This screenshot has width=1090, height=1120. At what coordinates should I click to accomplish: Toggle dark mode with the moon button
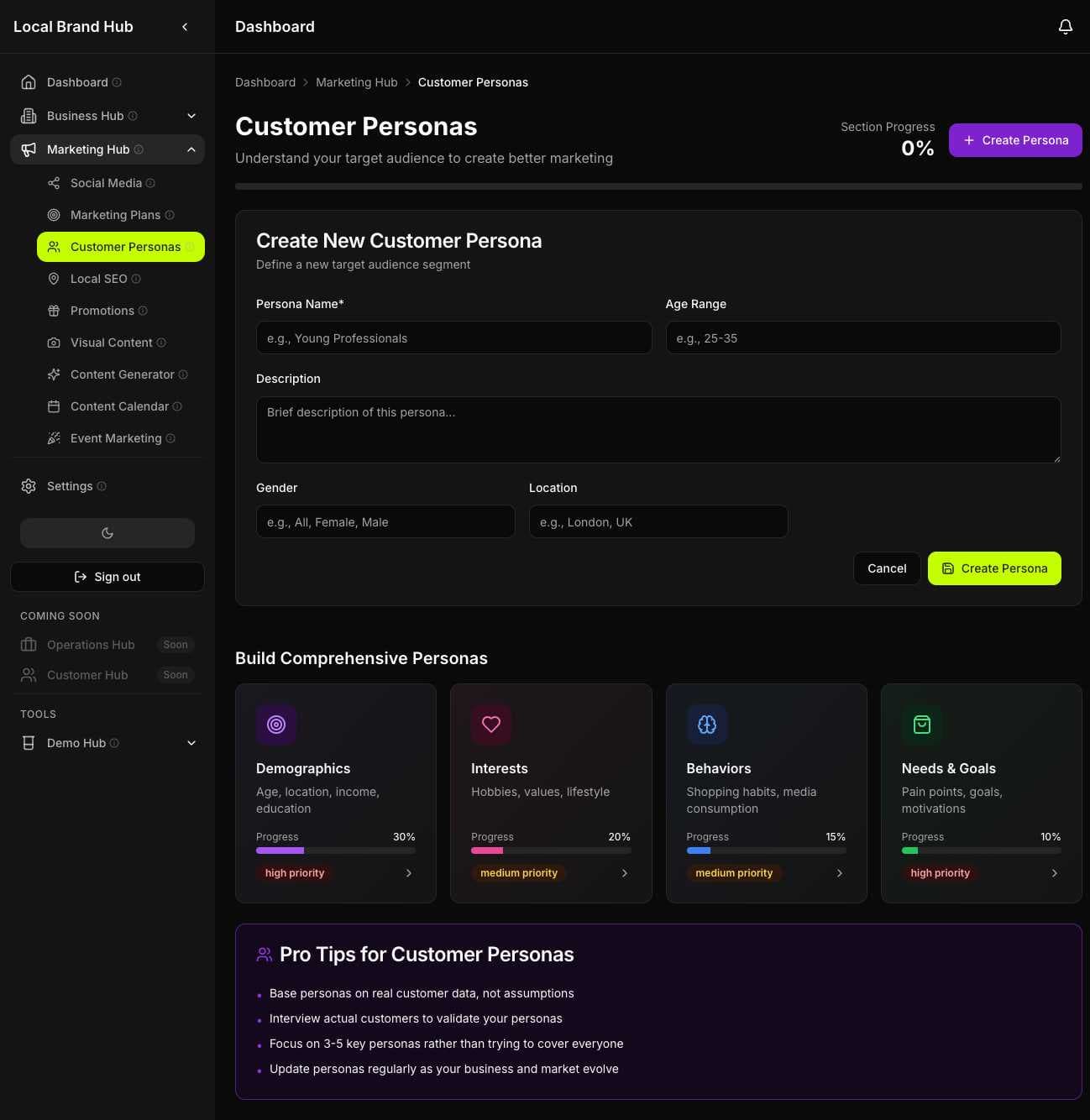click(107, 532)
